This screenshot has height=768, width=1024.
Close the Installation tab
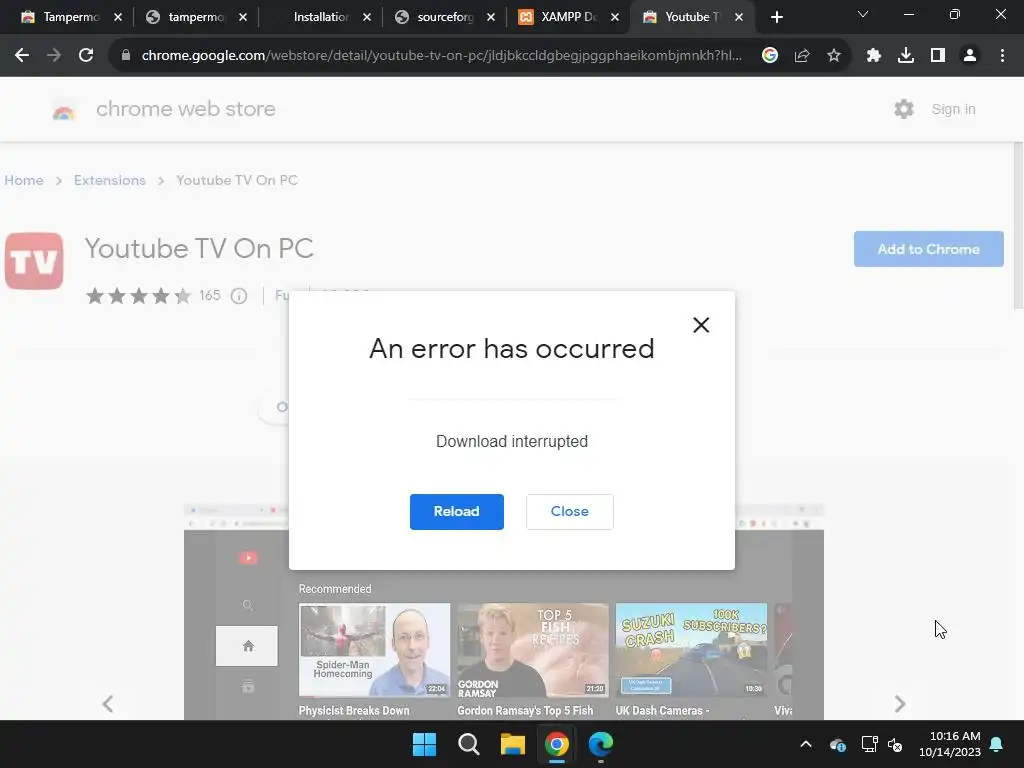(x=367, y=17)
